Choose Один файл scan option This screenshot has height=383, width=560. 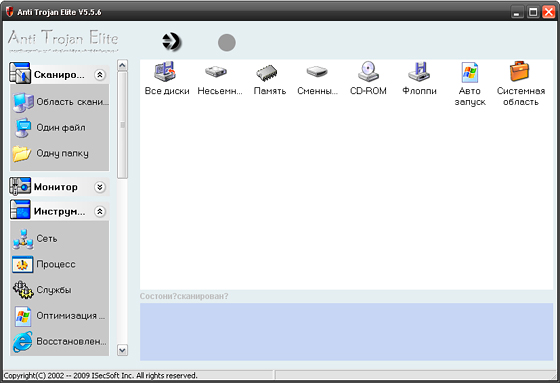(49, 128)
